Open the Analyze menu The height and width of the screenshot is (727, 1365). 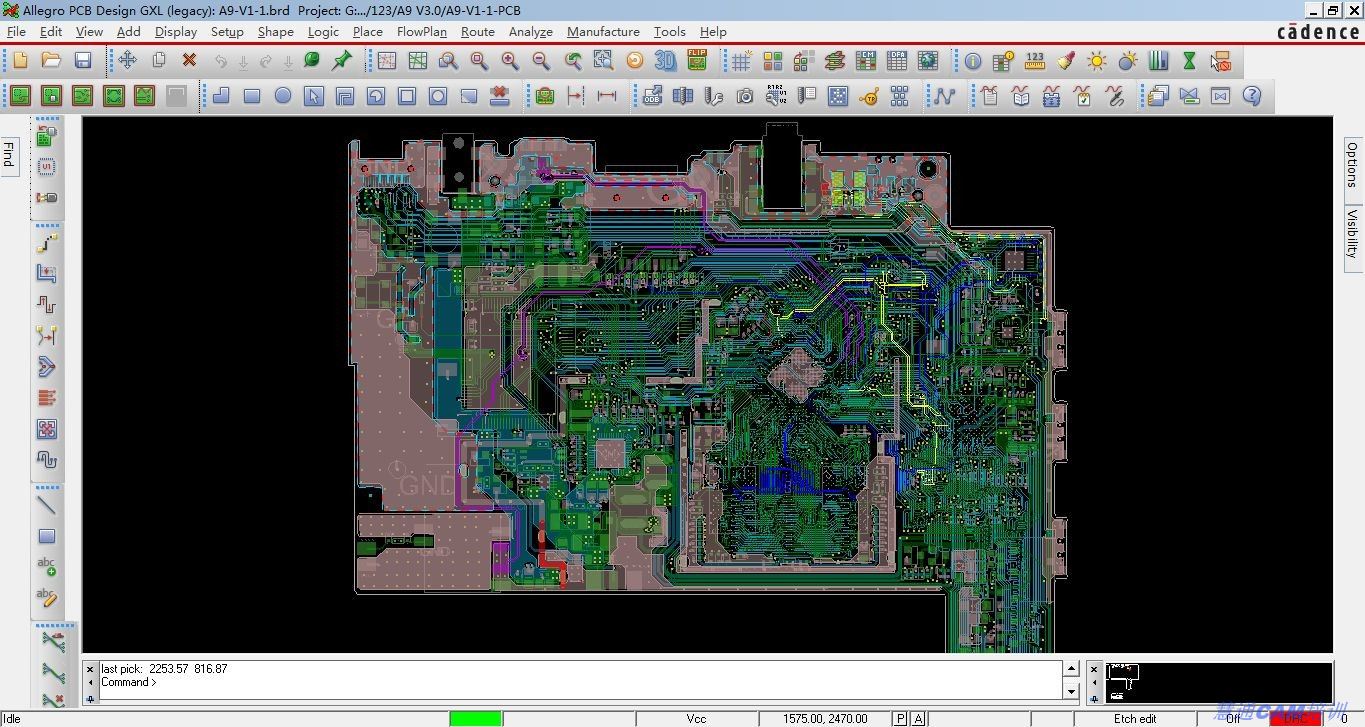coord(531,32)
